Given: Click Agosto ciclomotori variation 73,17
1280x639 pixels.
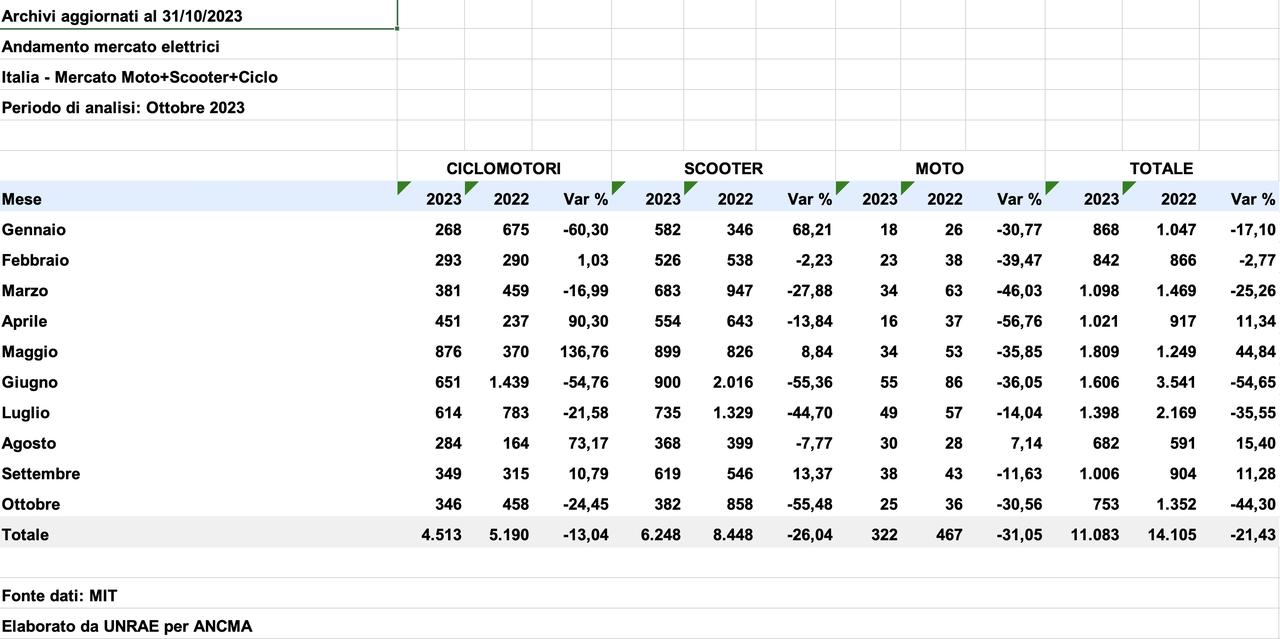Looking at the screenshot, I should [590, 443].
